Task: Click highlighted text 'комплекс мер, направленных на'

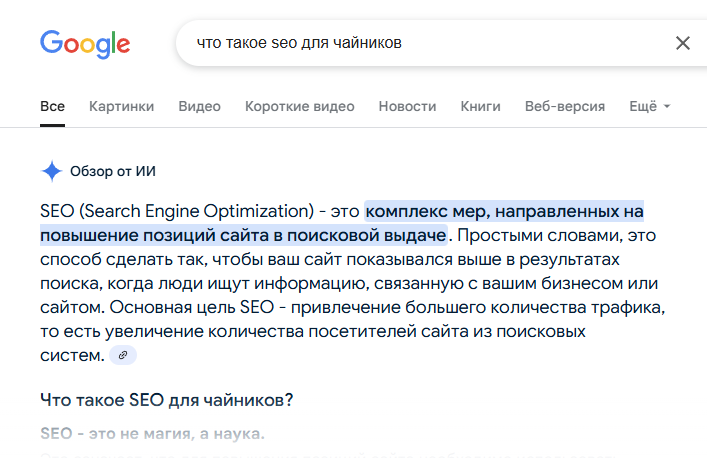Action: [x=504, y=211]
